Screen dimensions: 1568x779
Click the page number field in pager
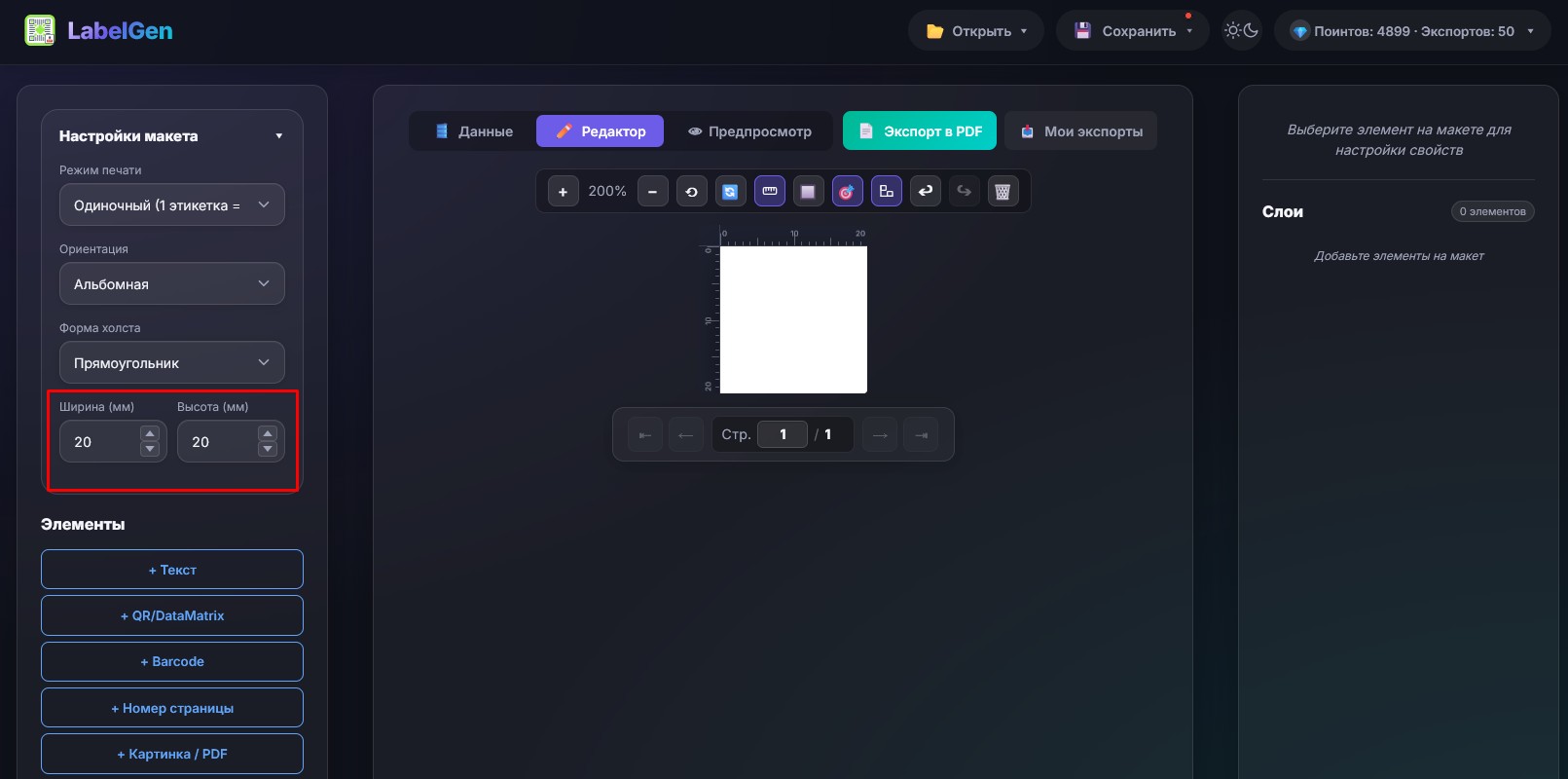[x=783, y=434]
